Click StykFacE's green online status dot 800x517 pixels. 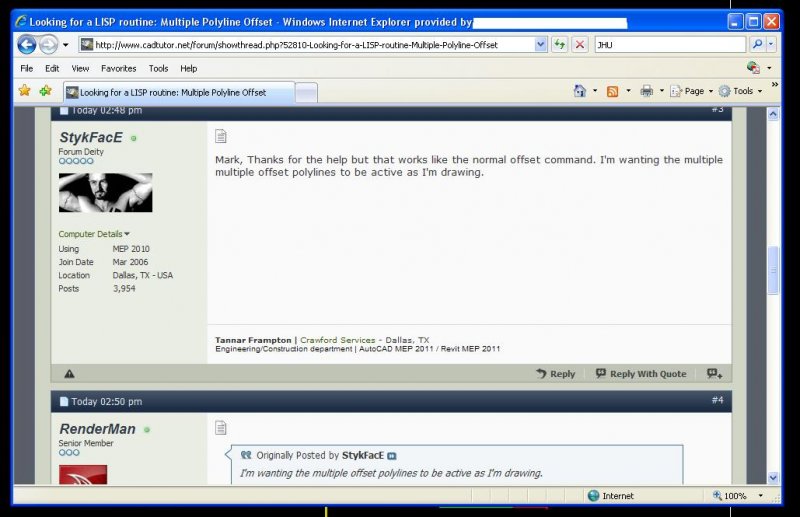(x=134, y=138)
